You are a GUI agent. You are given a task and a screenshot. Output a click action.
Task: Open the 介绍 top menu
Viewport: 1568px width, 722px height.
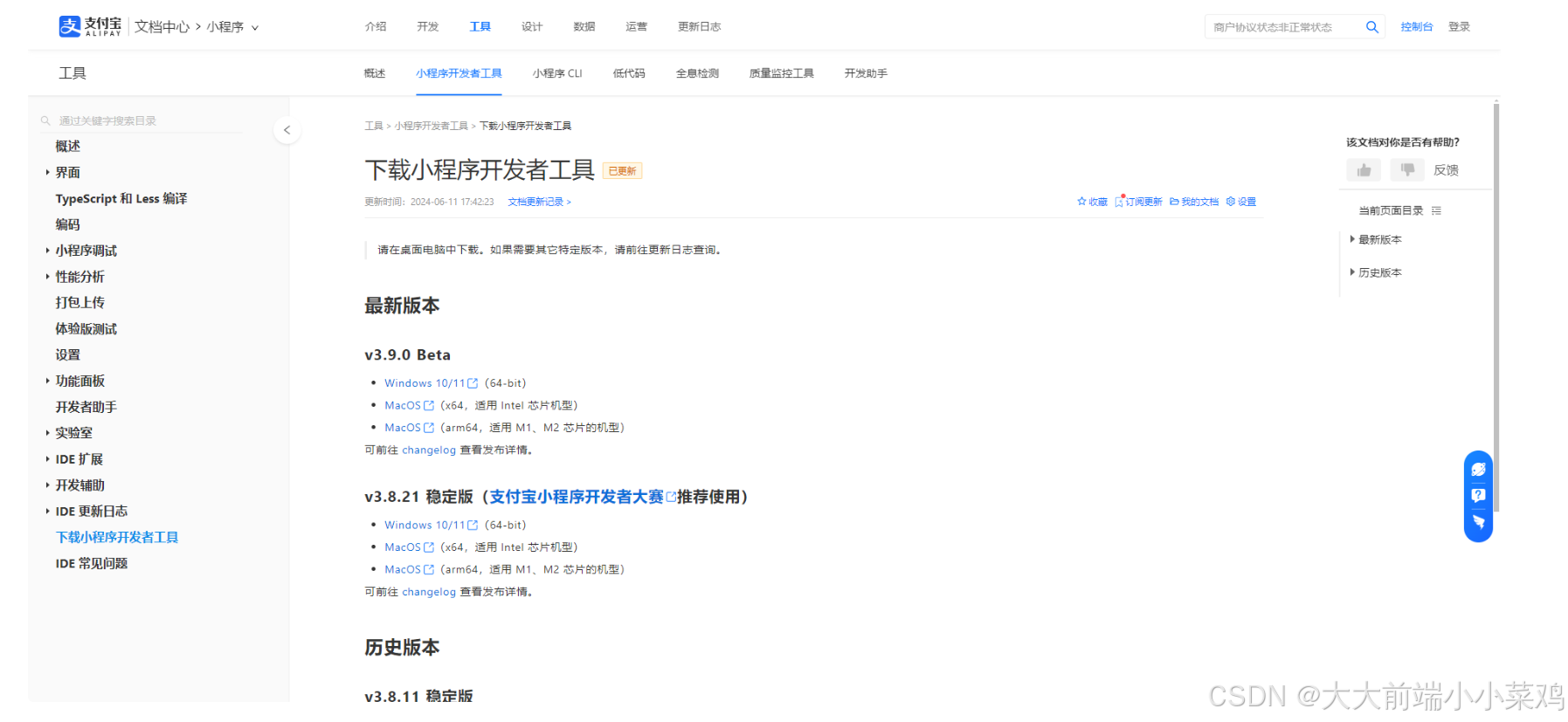click(x=376, y=27)
